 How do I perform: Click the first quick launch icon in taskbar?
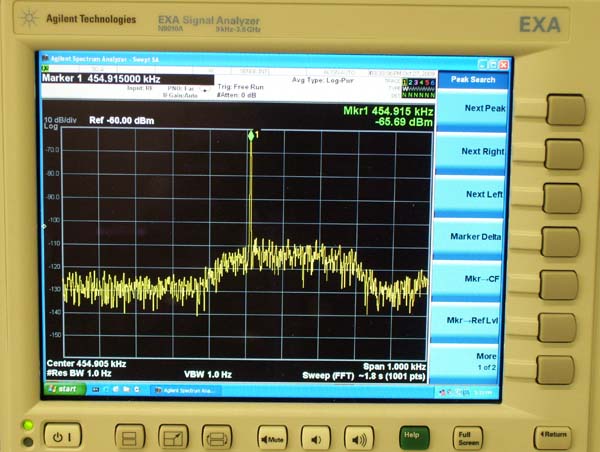click(96, 390)
